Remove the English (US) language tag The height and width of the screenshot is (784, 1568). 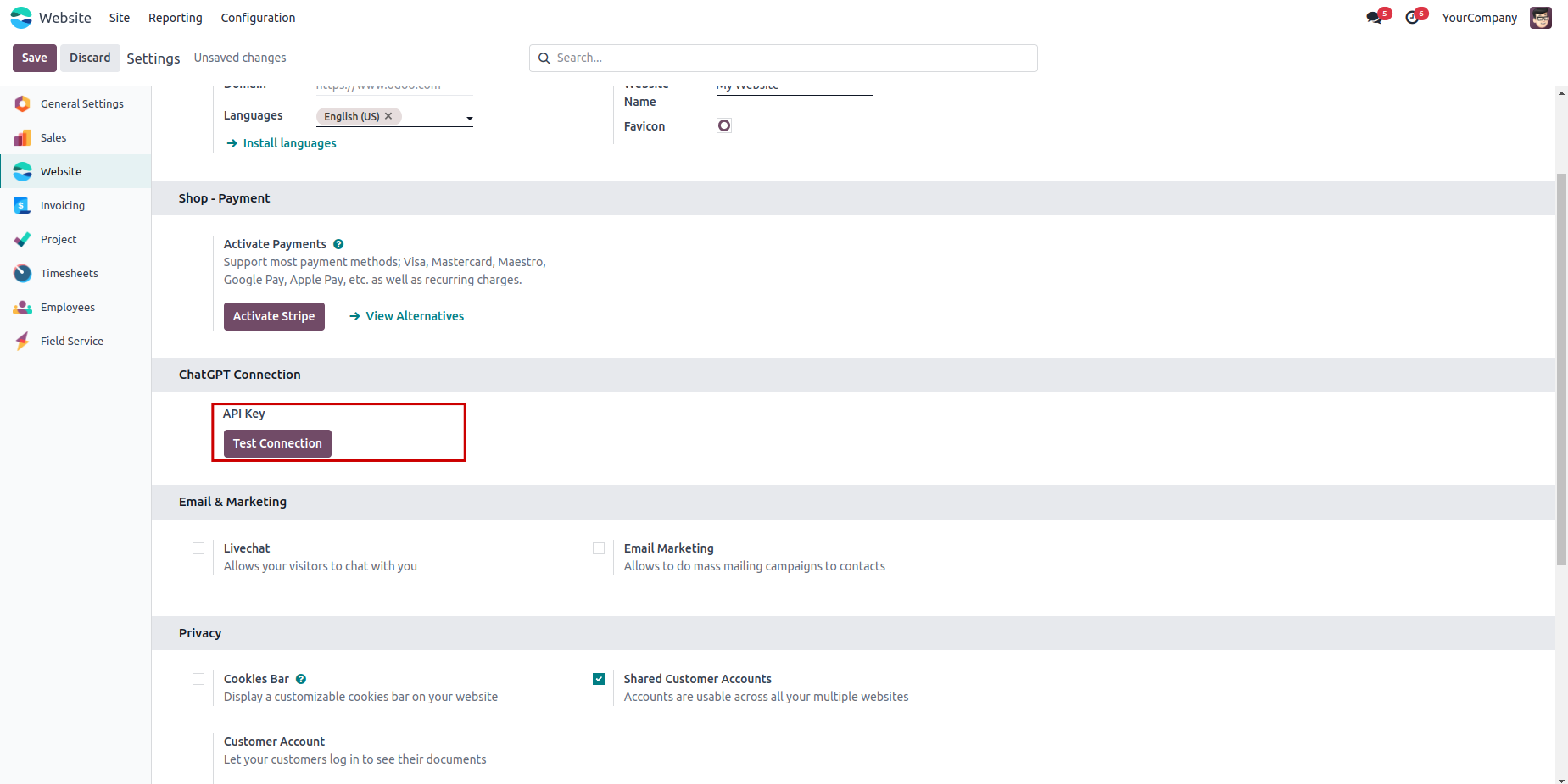(x=388, y=116)
